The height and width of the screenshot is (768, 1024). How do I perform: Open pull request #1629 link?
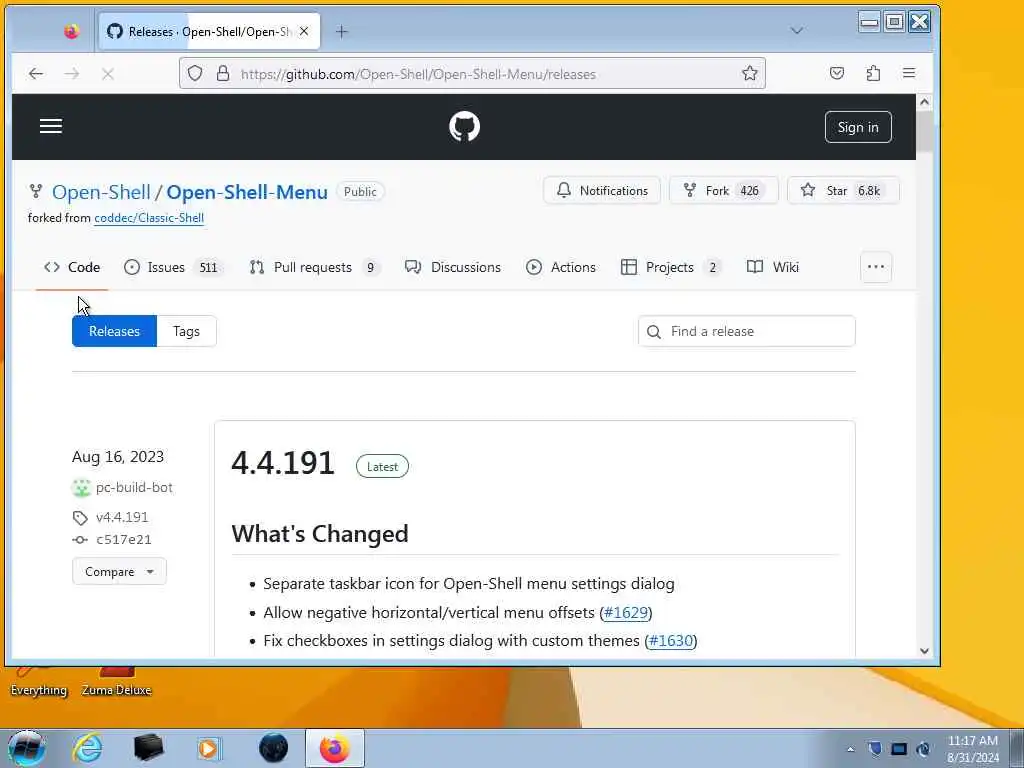click(626, 613)
